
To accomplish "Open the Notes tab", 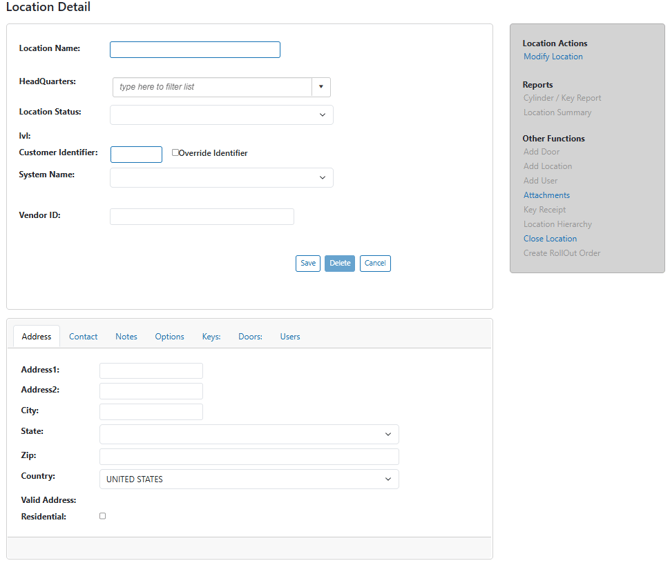I will click(126, 337).
